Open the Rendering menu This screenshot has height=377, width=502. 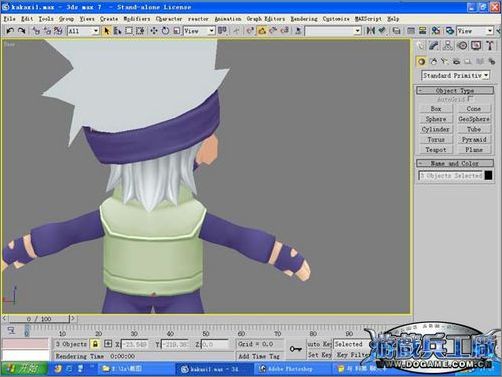click(304, 19)
